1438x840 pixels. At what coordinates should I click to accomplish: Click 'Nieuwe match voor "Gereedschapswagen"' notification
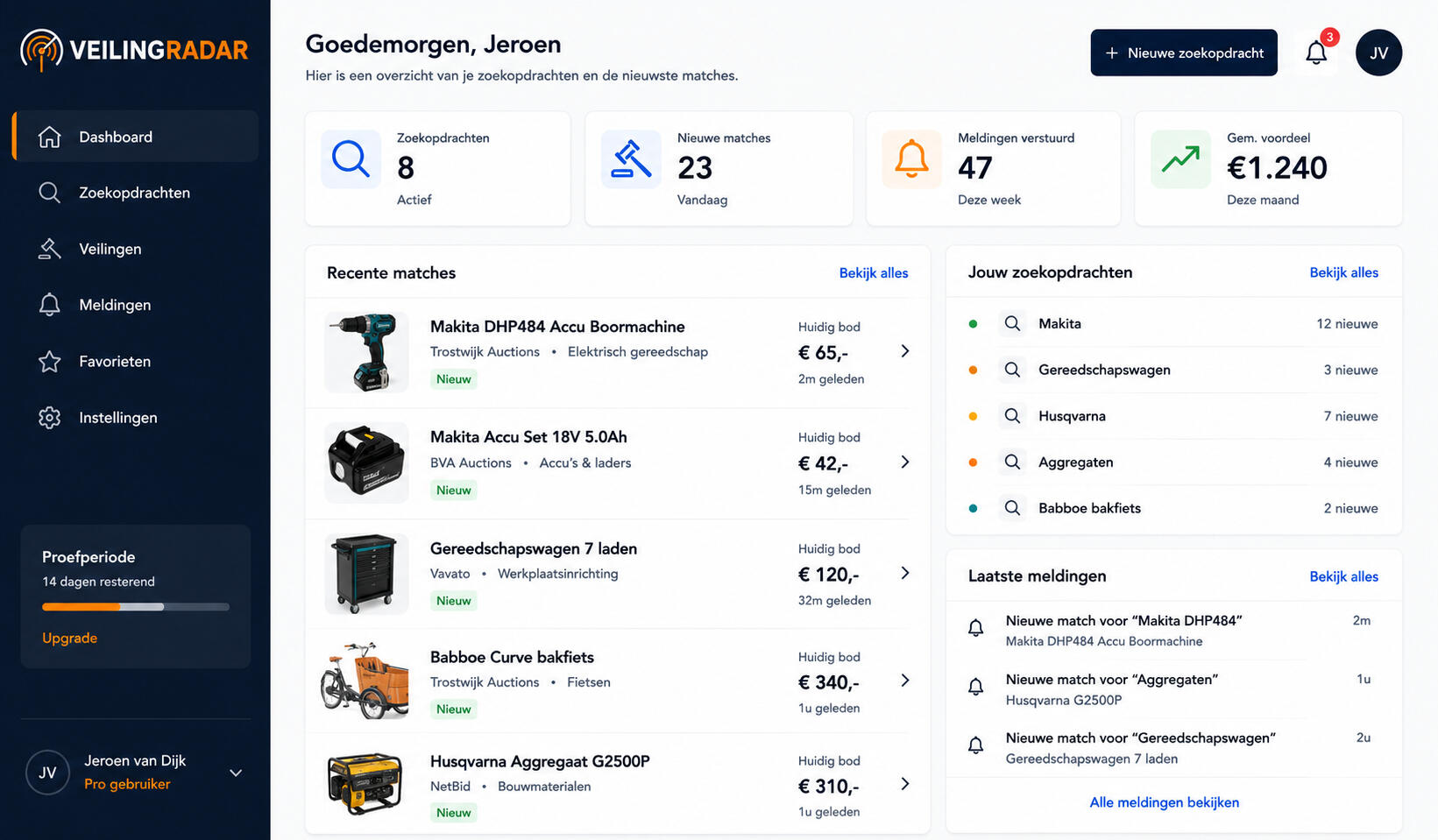click(1141, 738)
